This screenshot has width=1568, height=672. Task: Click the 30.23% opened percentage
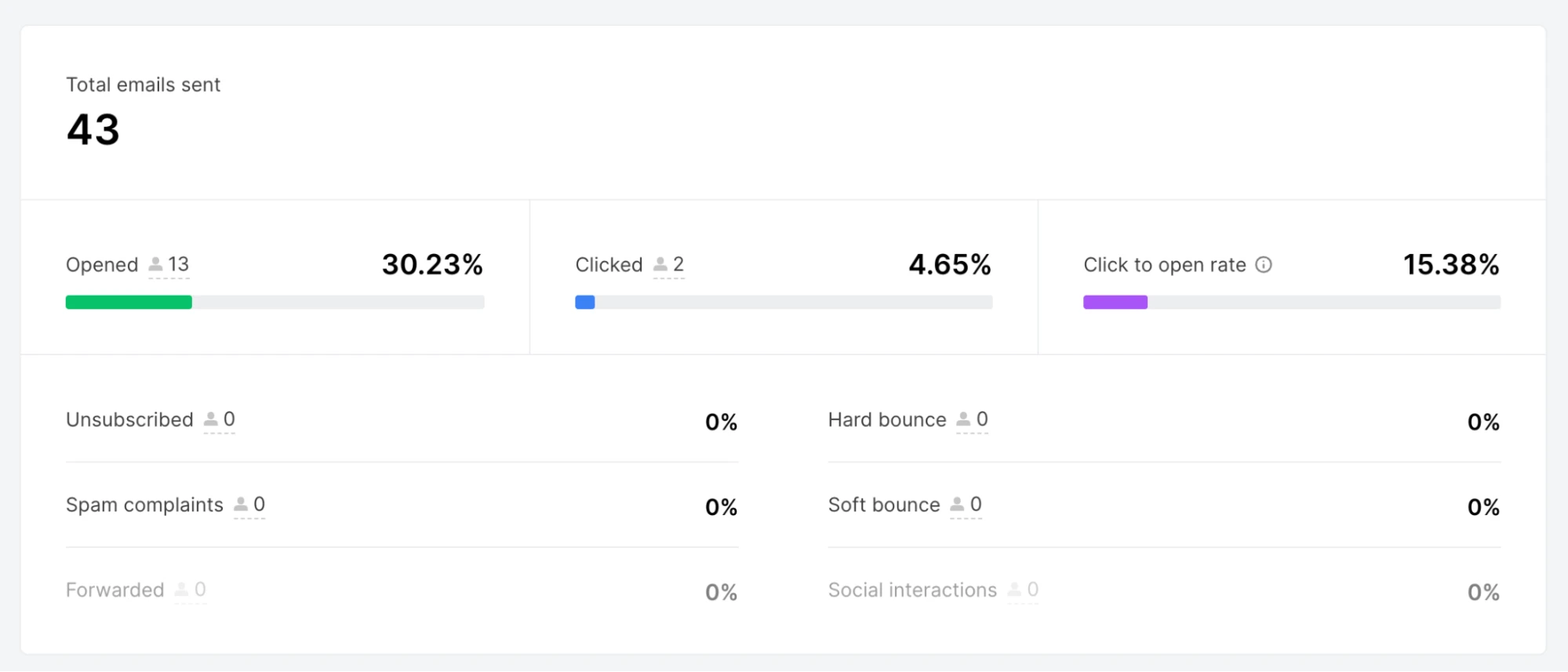(x=432, y=265)
